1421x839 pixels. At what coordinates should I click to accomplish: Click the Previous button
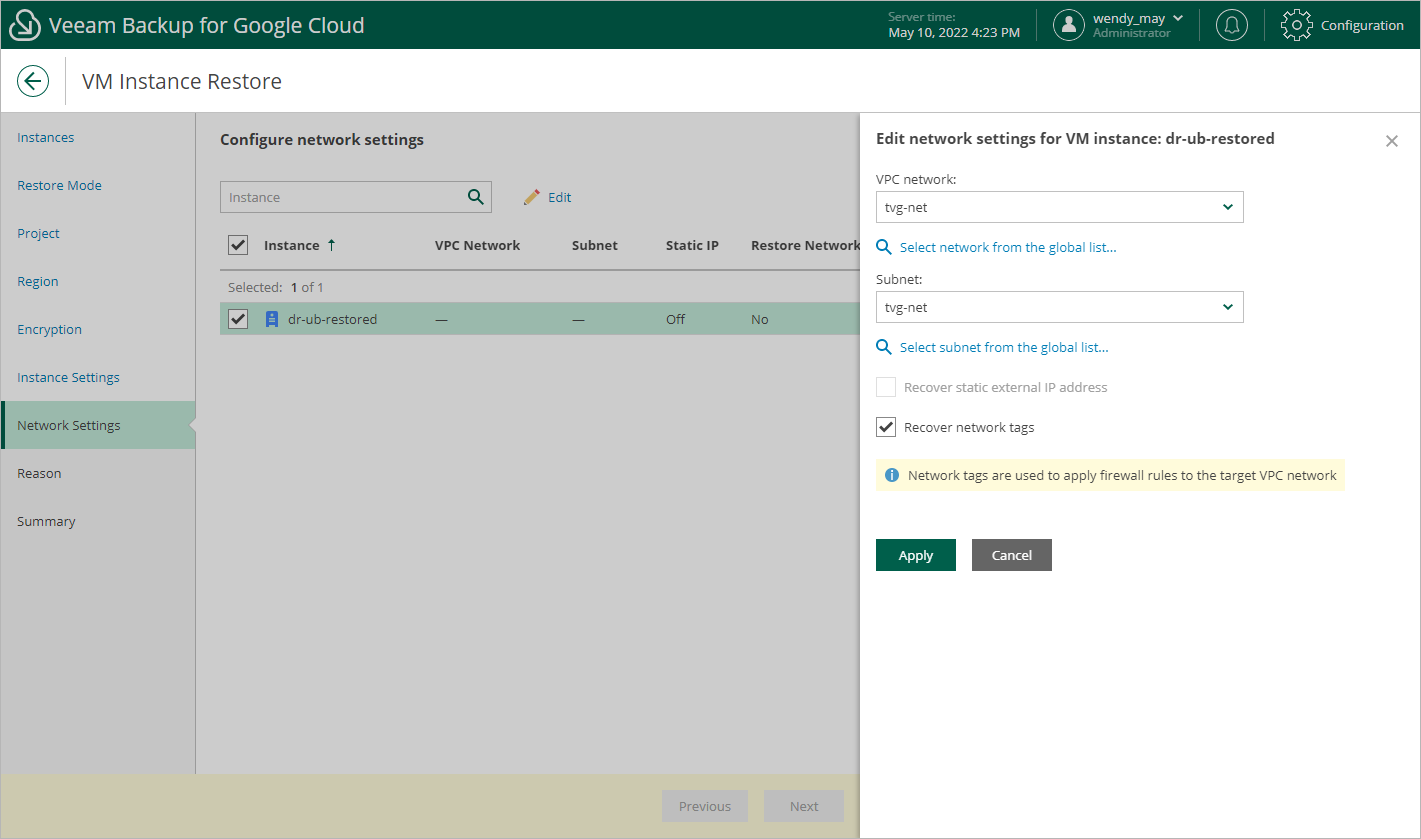pyautogui.click(x=705, y=806)
